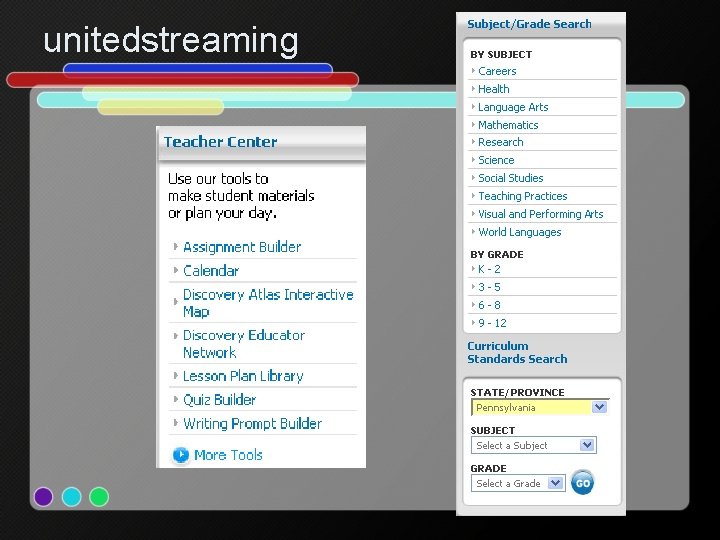Open the Select a Grade dropdown

point(518,483)
